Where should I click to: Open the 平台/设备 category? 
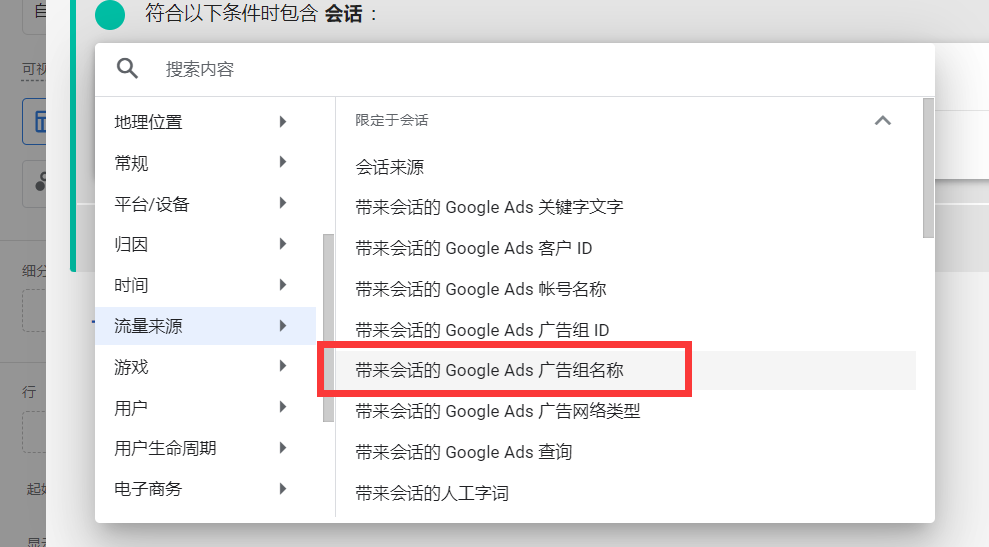click(205, 204)
